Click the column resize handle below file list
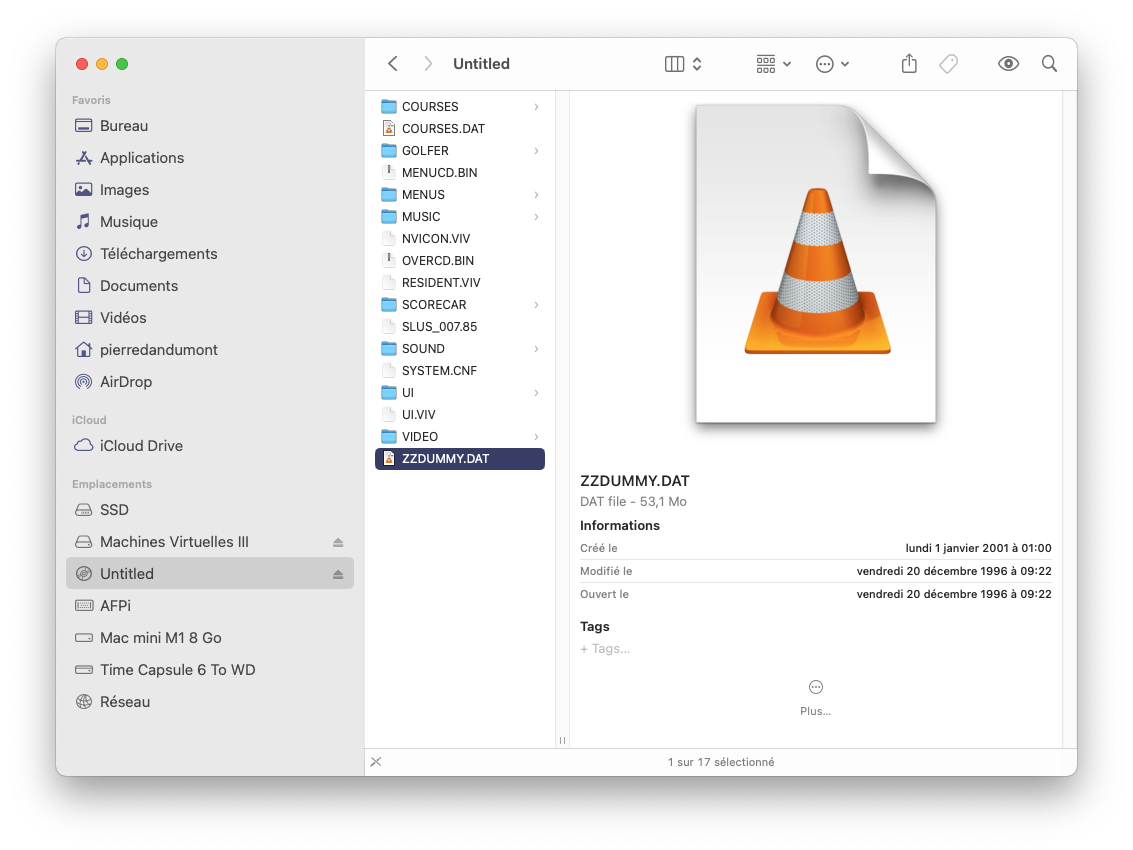 [562, 740]
